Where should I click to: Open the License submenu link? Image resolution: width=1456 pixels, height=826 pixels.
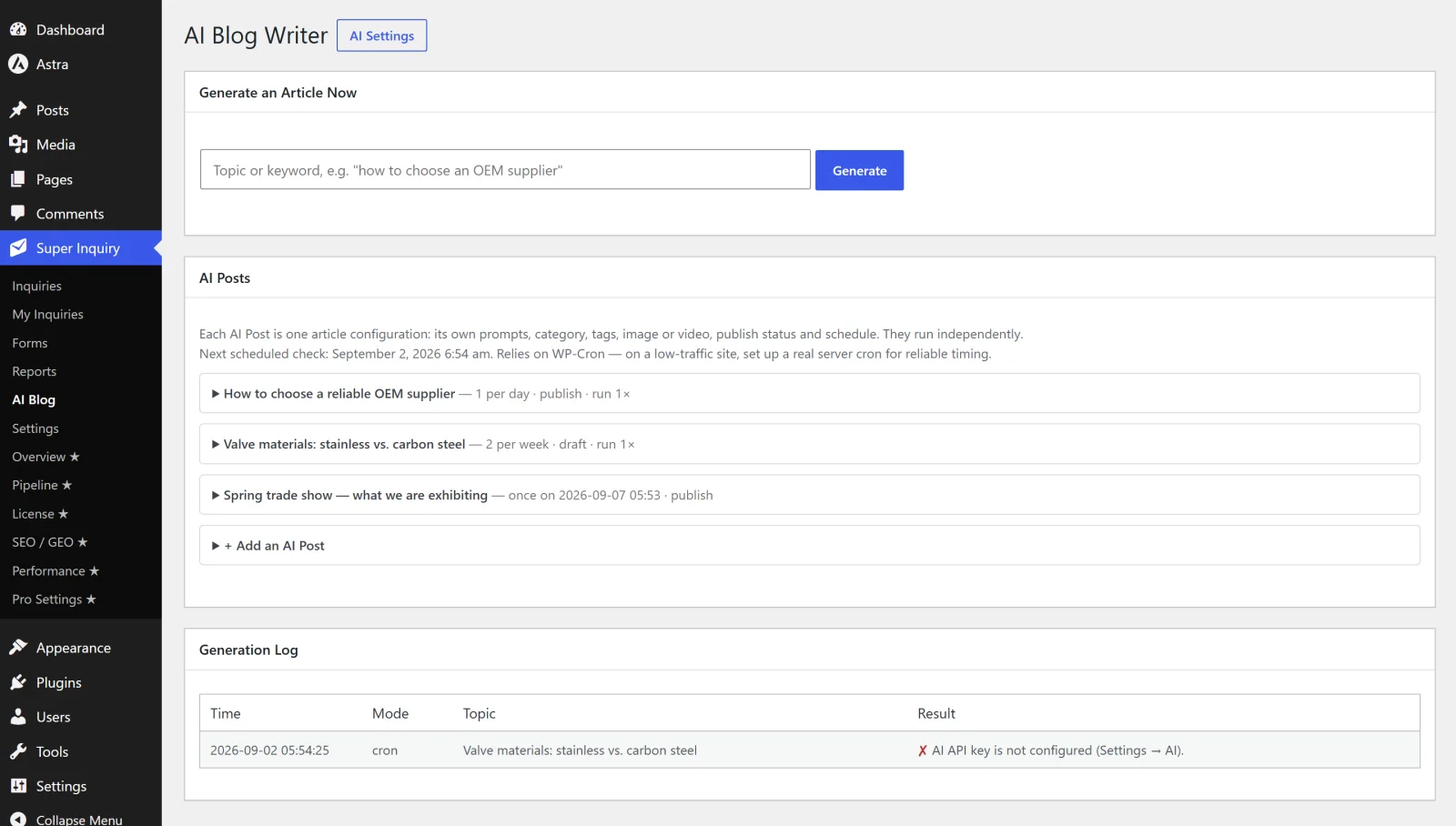pyautogui.click(x=40, y=514)
